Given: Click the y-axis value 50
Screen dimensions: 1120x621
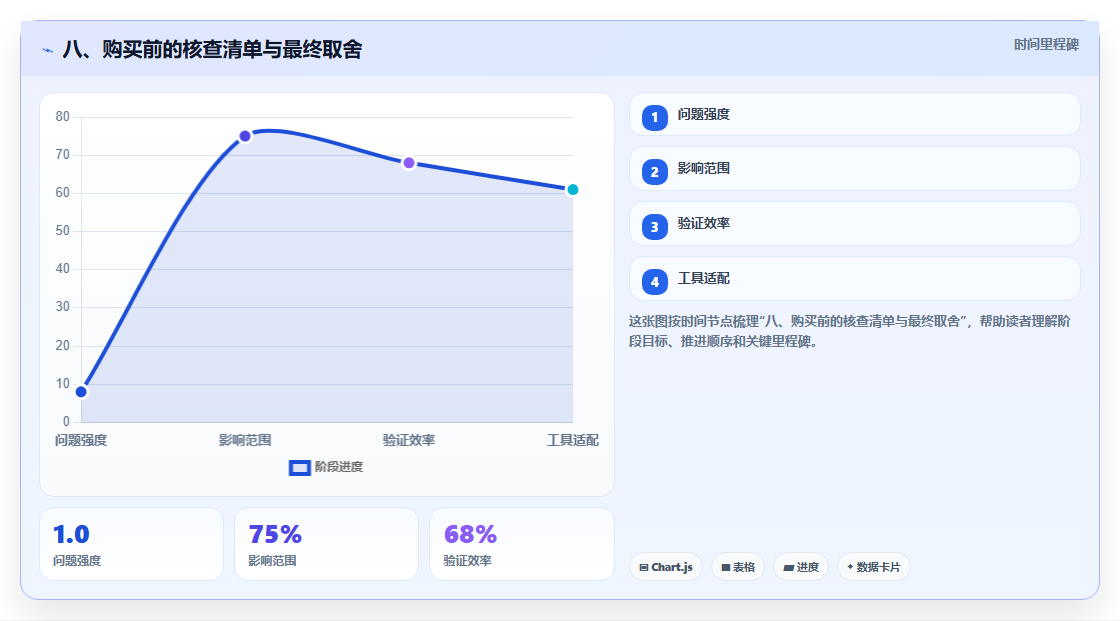Looking at the screenshot, I should (63, 231).
